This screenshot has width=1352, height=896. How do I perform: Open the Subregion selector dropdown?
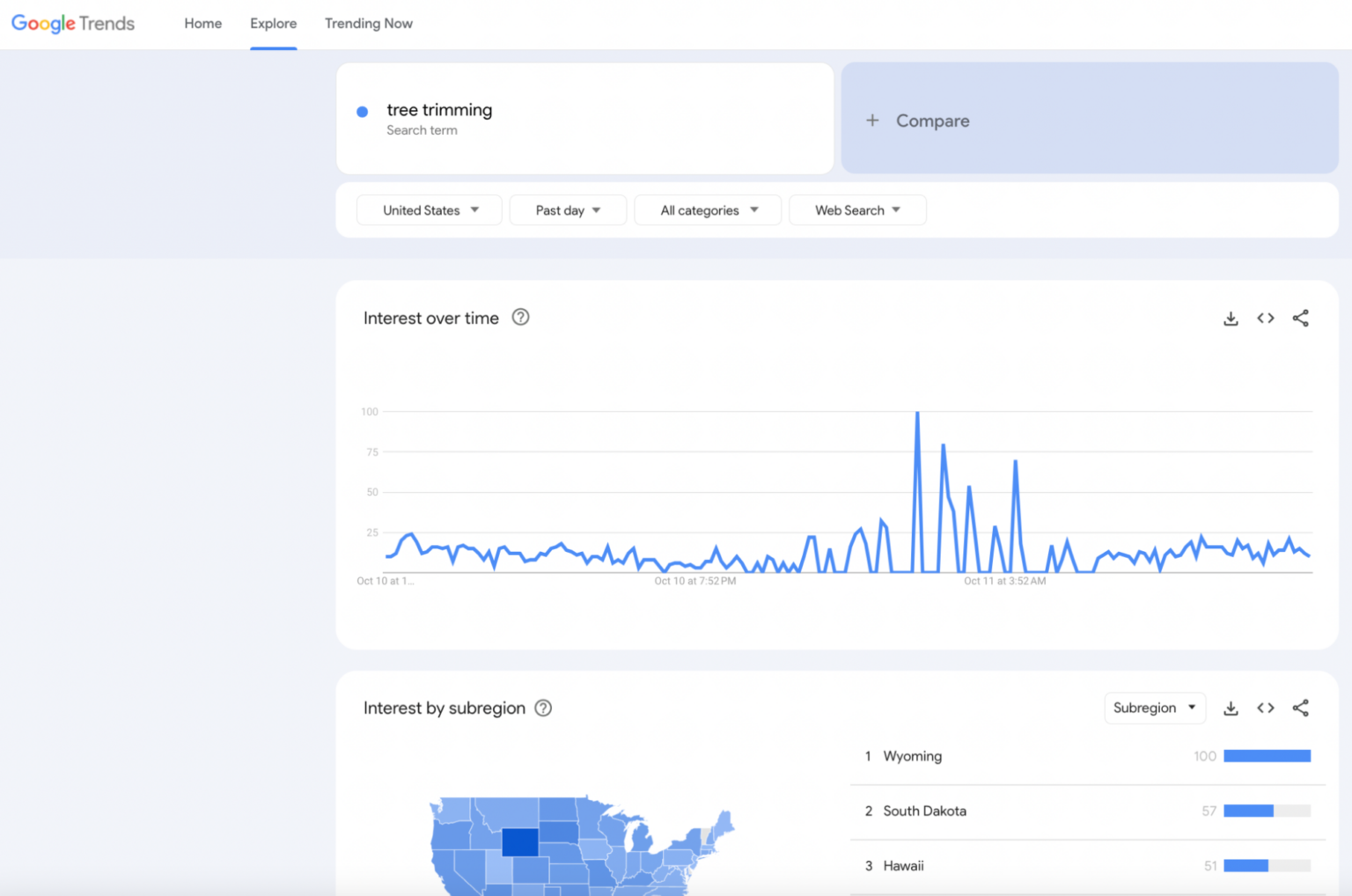(x=1155, y=708)
